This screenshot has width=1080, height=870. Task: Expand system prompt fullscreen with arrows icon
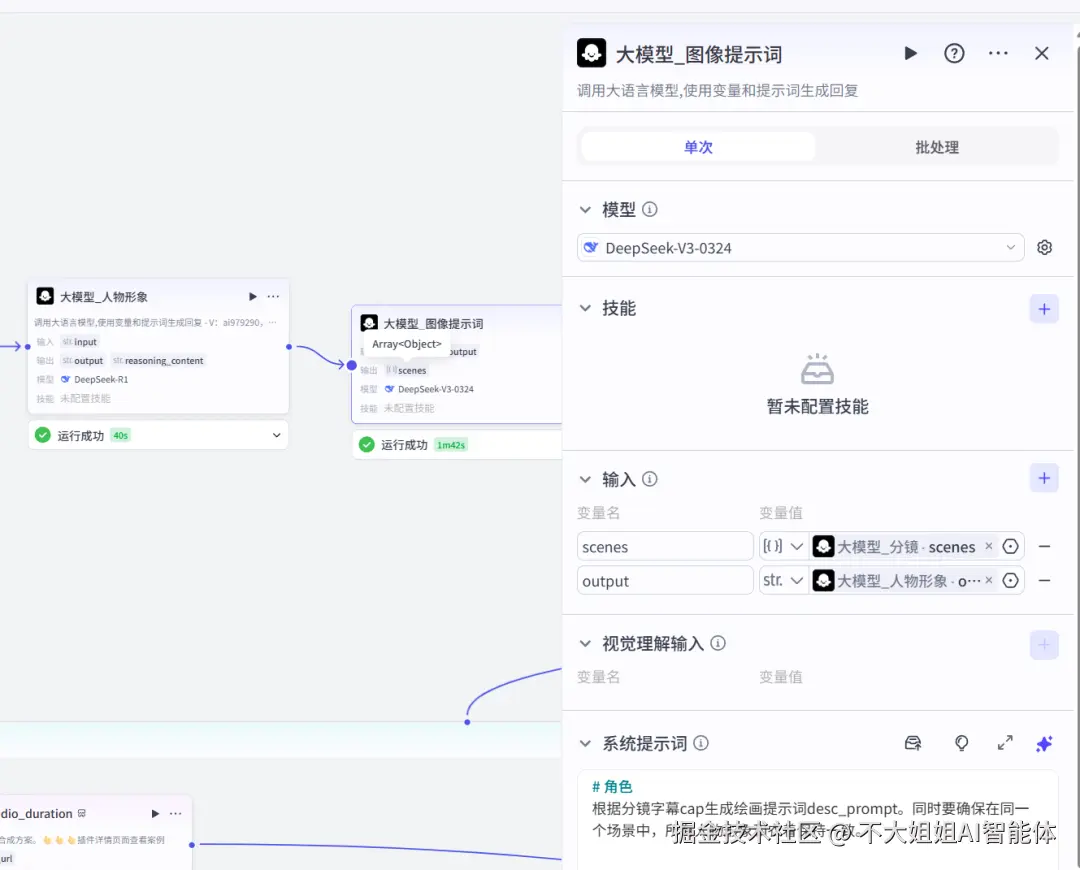tap(1004, 743)
